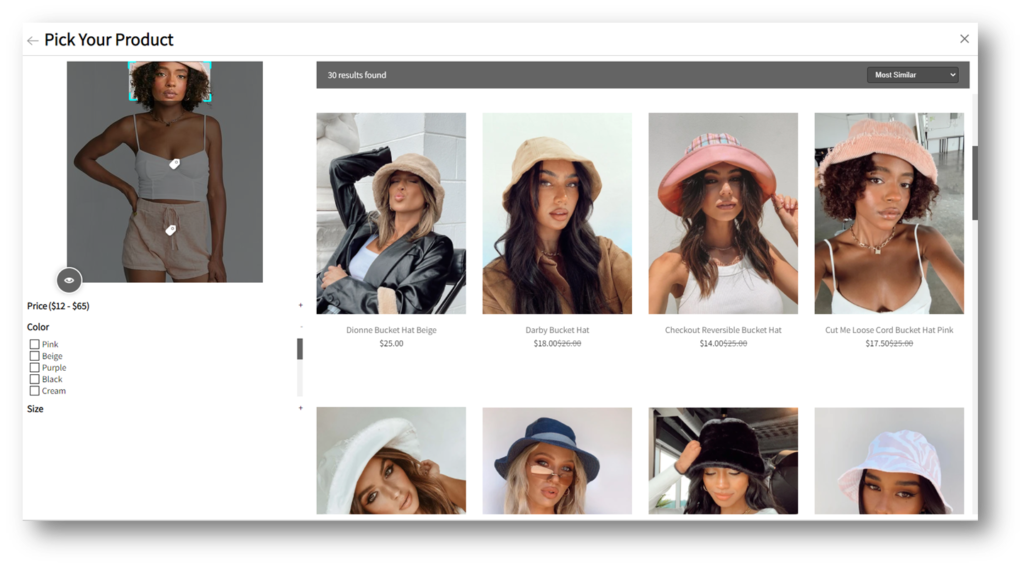Check the Black color filter
This screenshot has width=1024, height=567.
point(35,379)
